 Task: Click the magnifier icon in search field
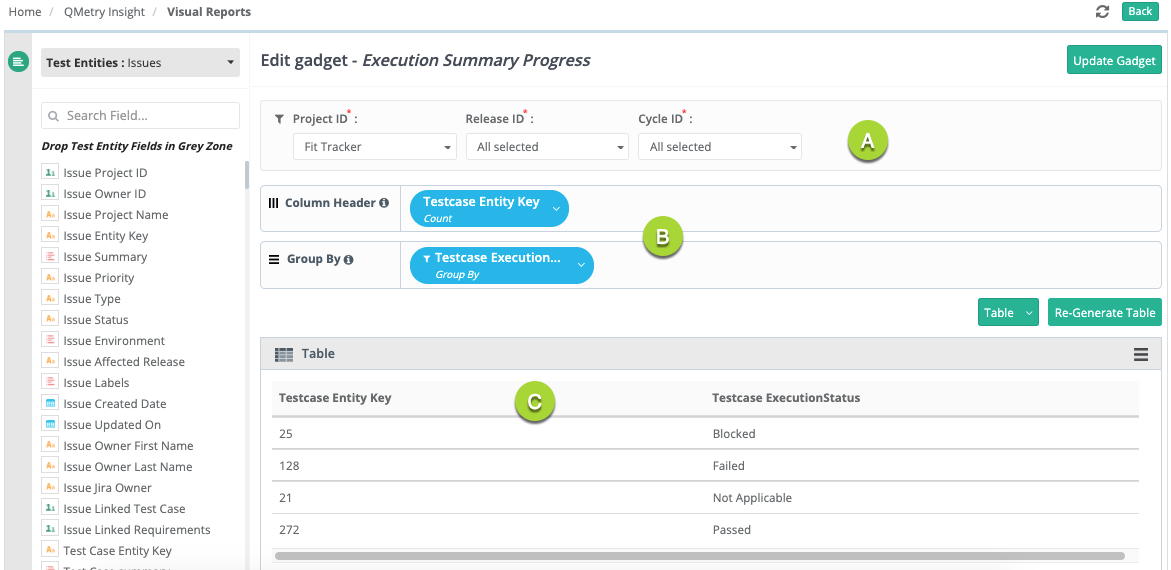[54, 116]
